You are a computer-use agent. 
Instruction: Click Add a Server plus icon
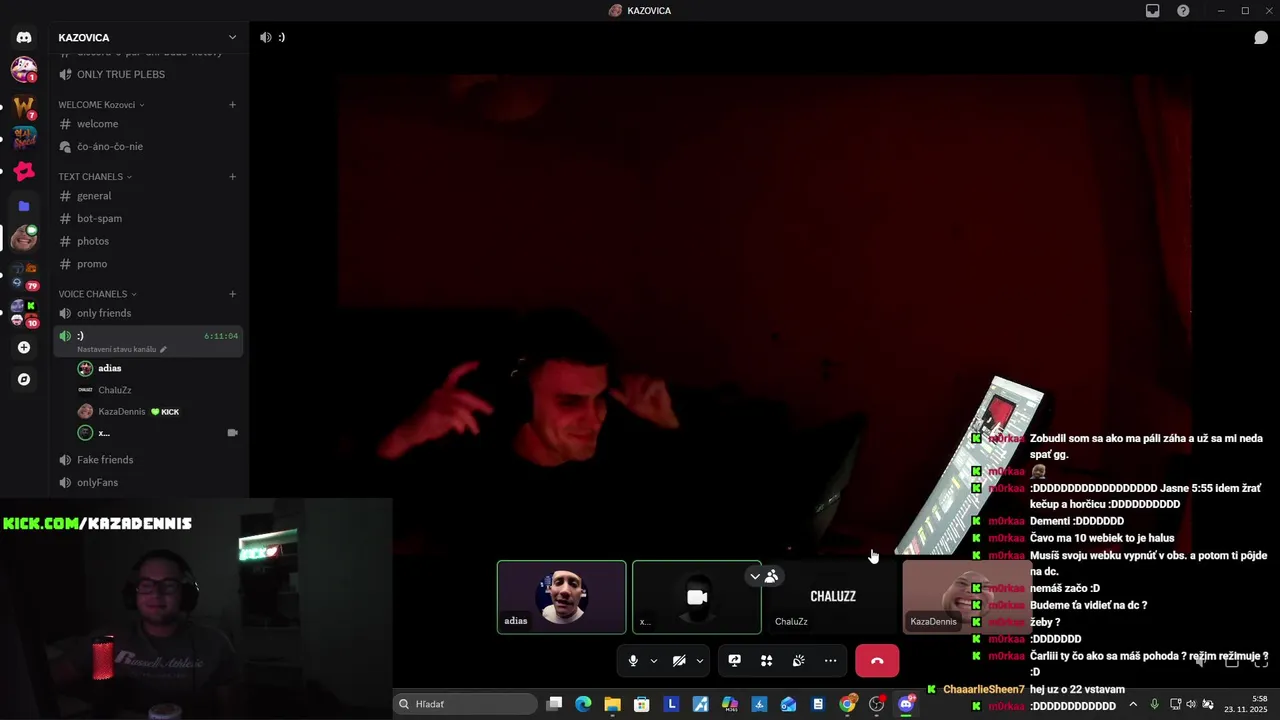click(x=24, y=348)
